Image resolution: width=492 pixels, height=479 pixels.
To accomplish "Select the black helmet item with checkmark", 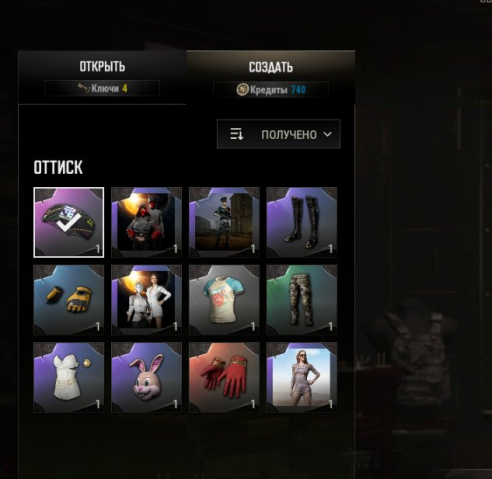I will pos(69,222).
